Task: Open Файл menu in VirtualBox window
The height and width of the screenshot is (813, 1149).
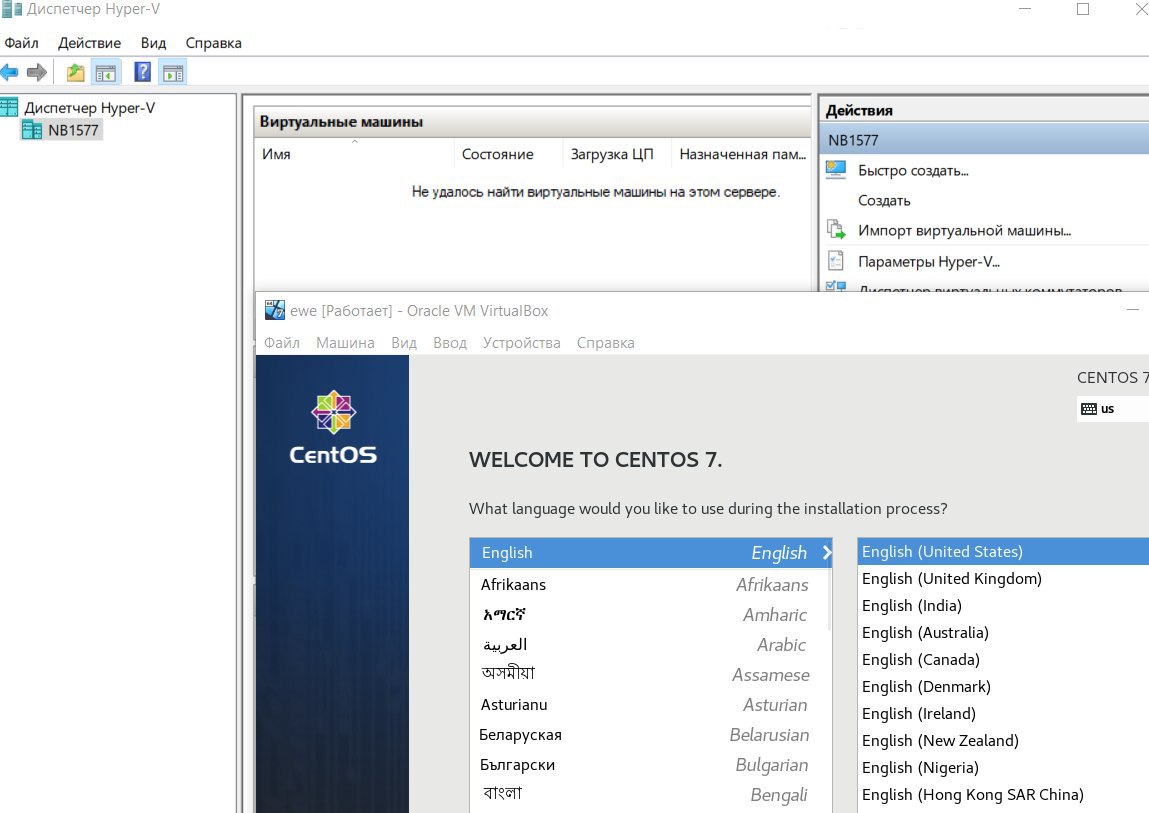Action: (281, 342)
